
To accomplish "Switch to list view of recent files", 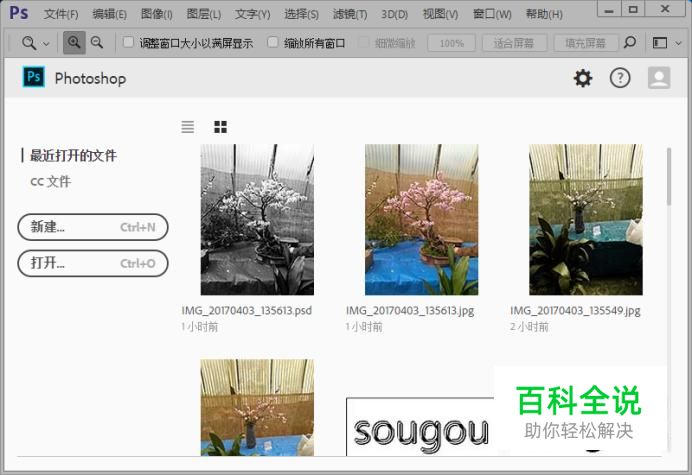I will click(x=188, y=127).
